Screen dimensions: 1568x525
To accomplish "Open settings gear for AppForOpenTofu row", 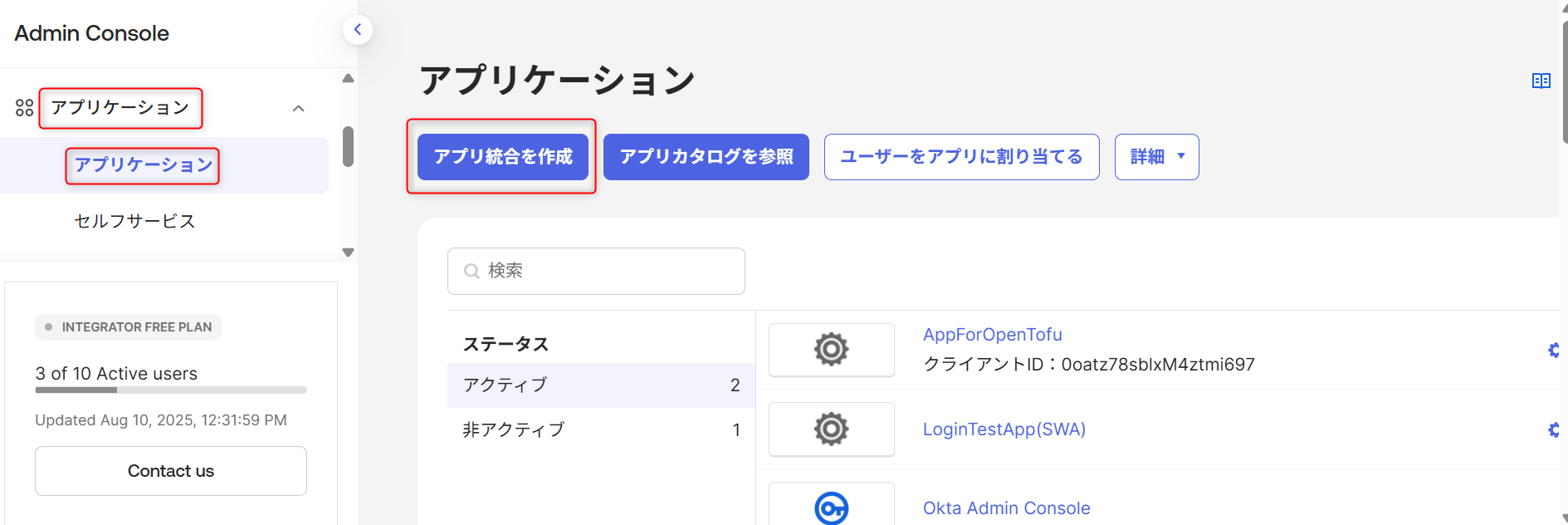I will pos(1553,351).
